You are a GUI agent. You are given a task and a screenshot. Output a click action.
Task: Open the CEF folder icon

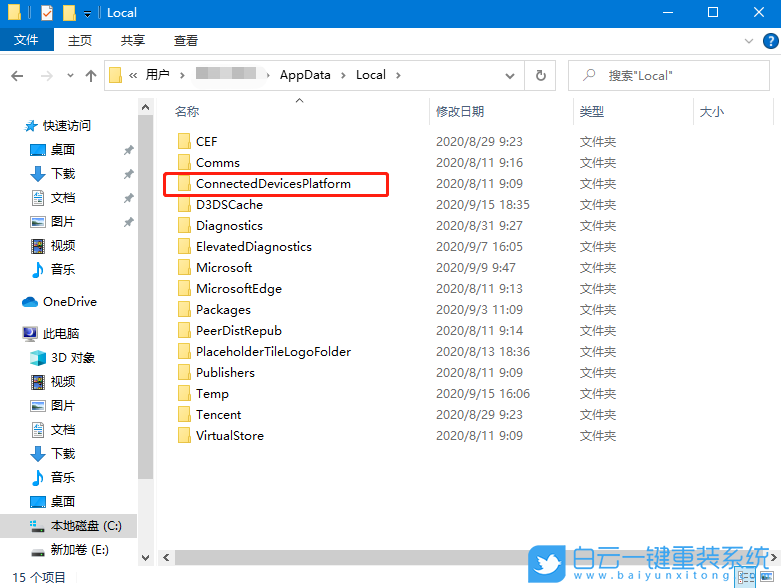[x=184, y=141]
